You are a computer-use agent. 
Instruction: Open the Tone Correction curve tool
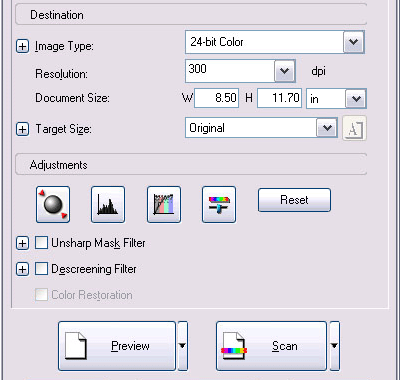point(164,205)
